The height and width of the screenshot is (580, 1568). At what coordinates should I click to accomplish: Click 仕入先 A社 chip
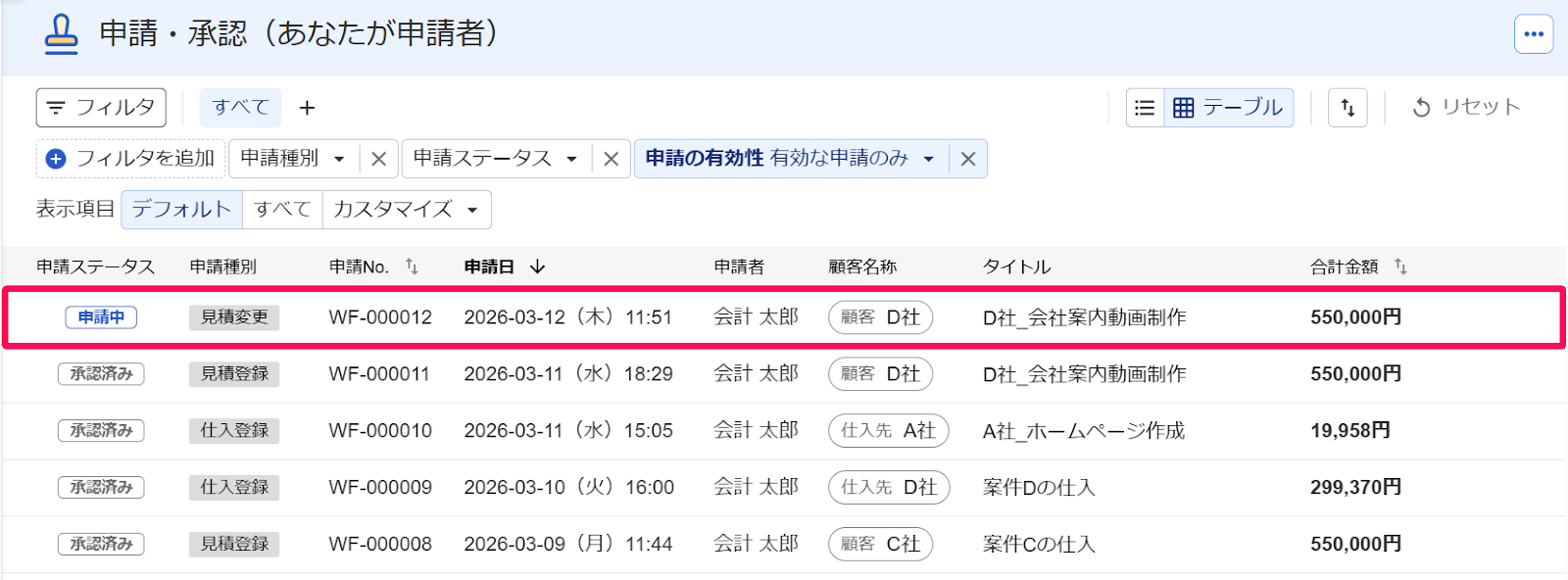pos(889,431)
